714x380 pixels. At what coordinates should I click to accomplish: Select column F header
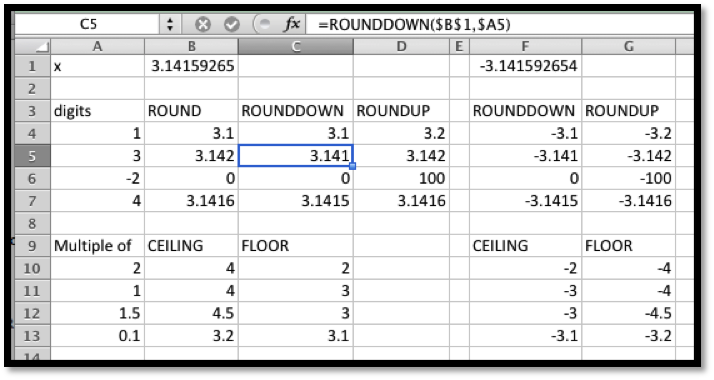(x=525, y=46)
